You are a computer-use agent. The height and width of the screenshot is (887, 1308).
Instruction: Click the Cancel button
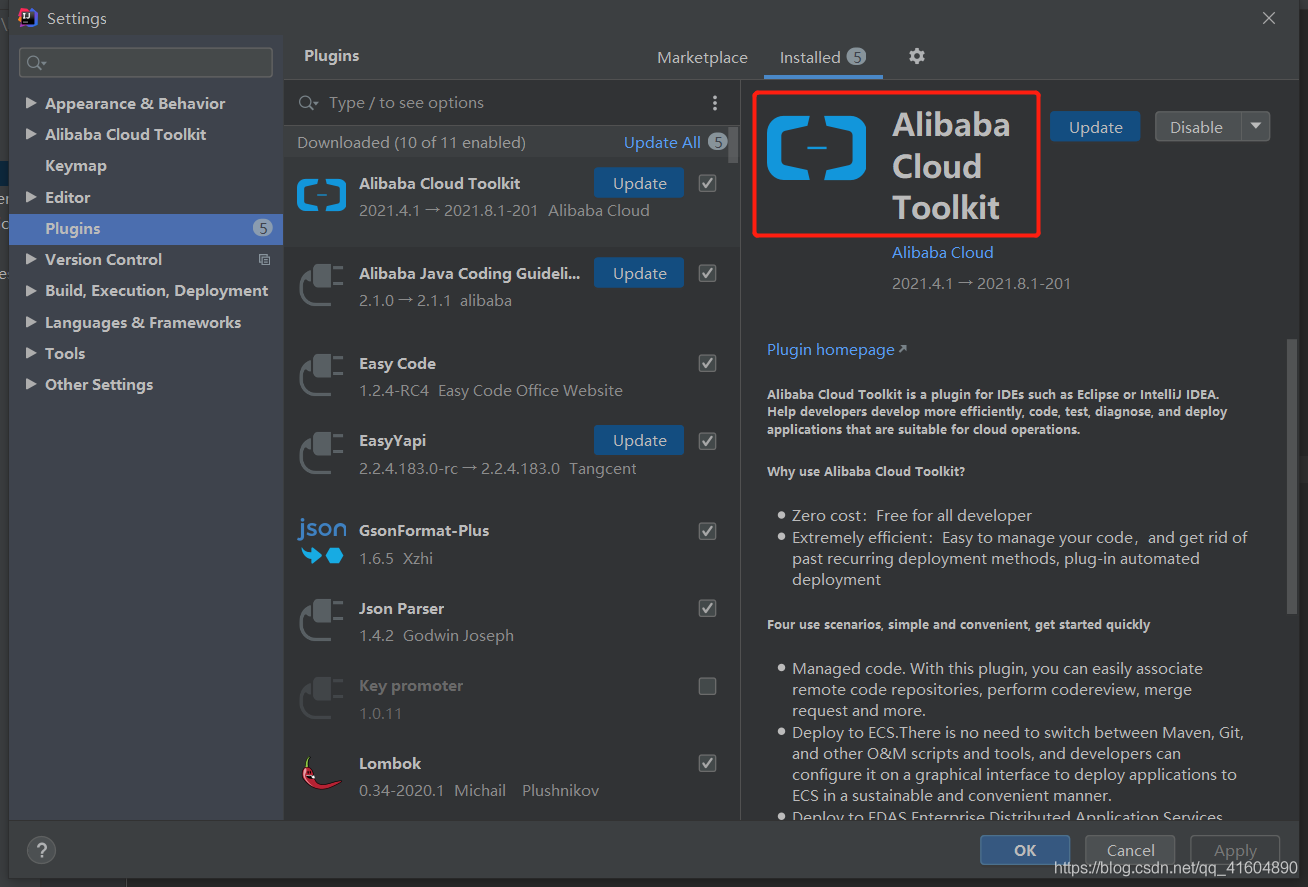pos(1131,850)
